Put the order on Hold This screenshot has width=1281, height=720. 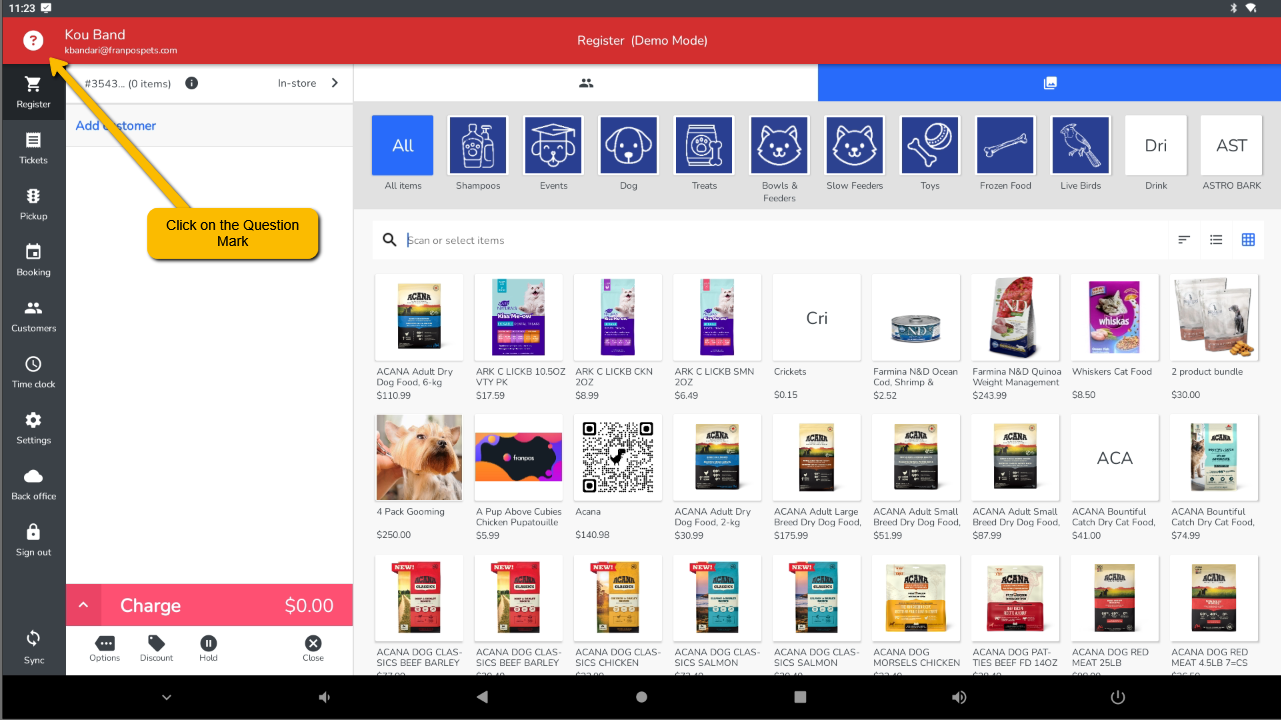(208, 648)
